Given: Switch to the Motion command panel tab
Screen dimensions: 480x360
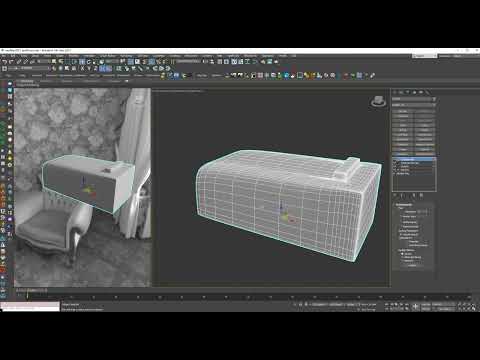Looking at the screenshot, I should (414, 92).
